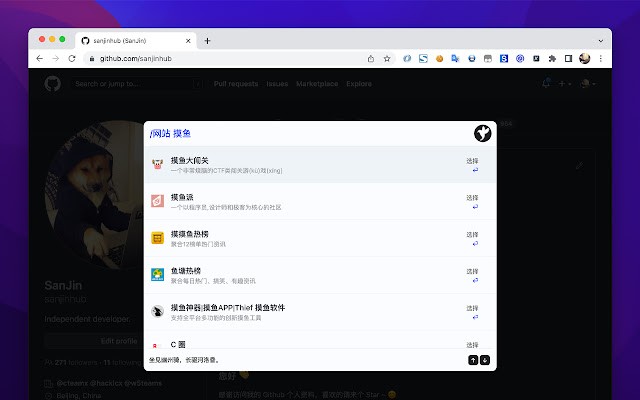Click the 摸摸鱼热榜 yellow icon
The image size is (640, 400).
(158, 238)
